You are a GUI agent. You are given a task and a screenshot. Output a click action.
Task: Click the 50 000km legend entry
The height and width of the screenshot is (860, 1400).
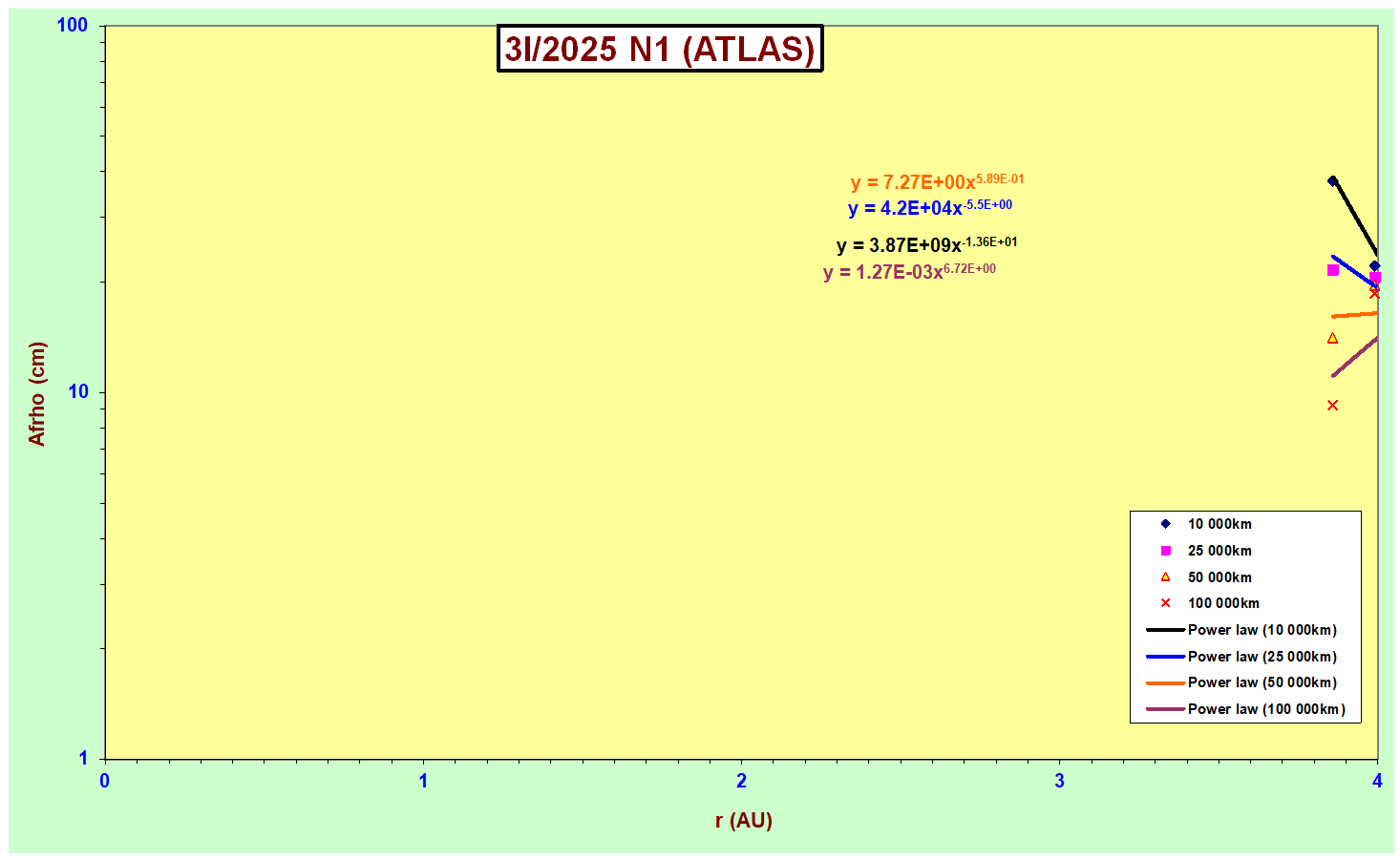pos(1220,577)
